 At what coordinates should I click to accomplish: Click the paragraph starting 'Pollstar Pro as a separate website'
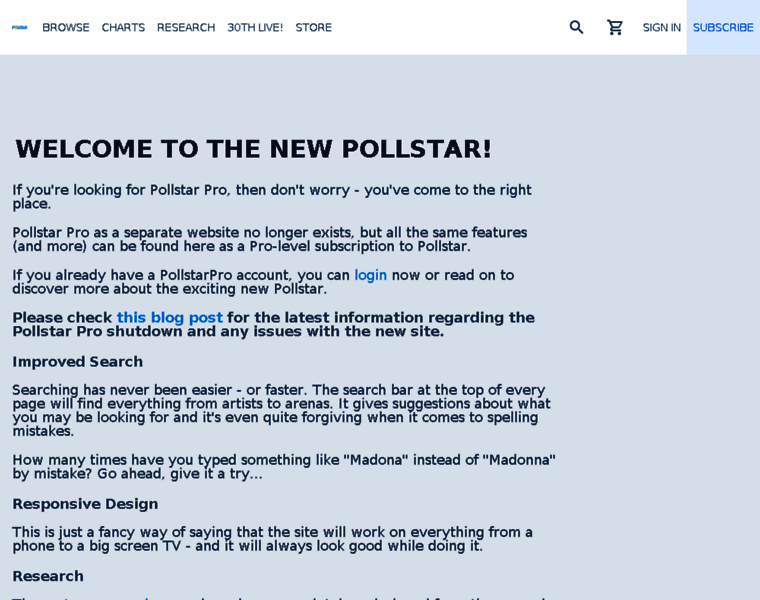269,239
